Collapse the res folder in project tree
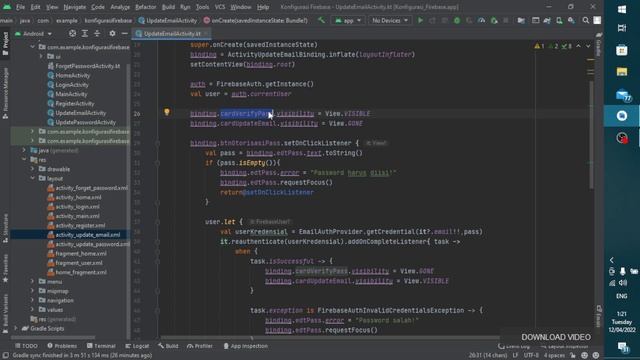This screenshot has width=640, height=360. click(24, 160)
